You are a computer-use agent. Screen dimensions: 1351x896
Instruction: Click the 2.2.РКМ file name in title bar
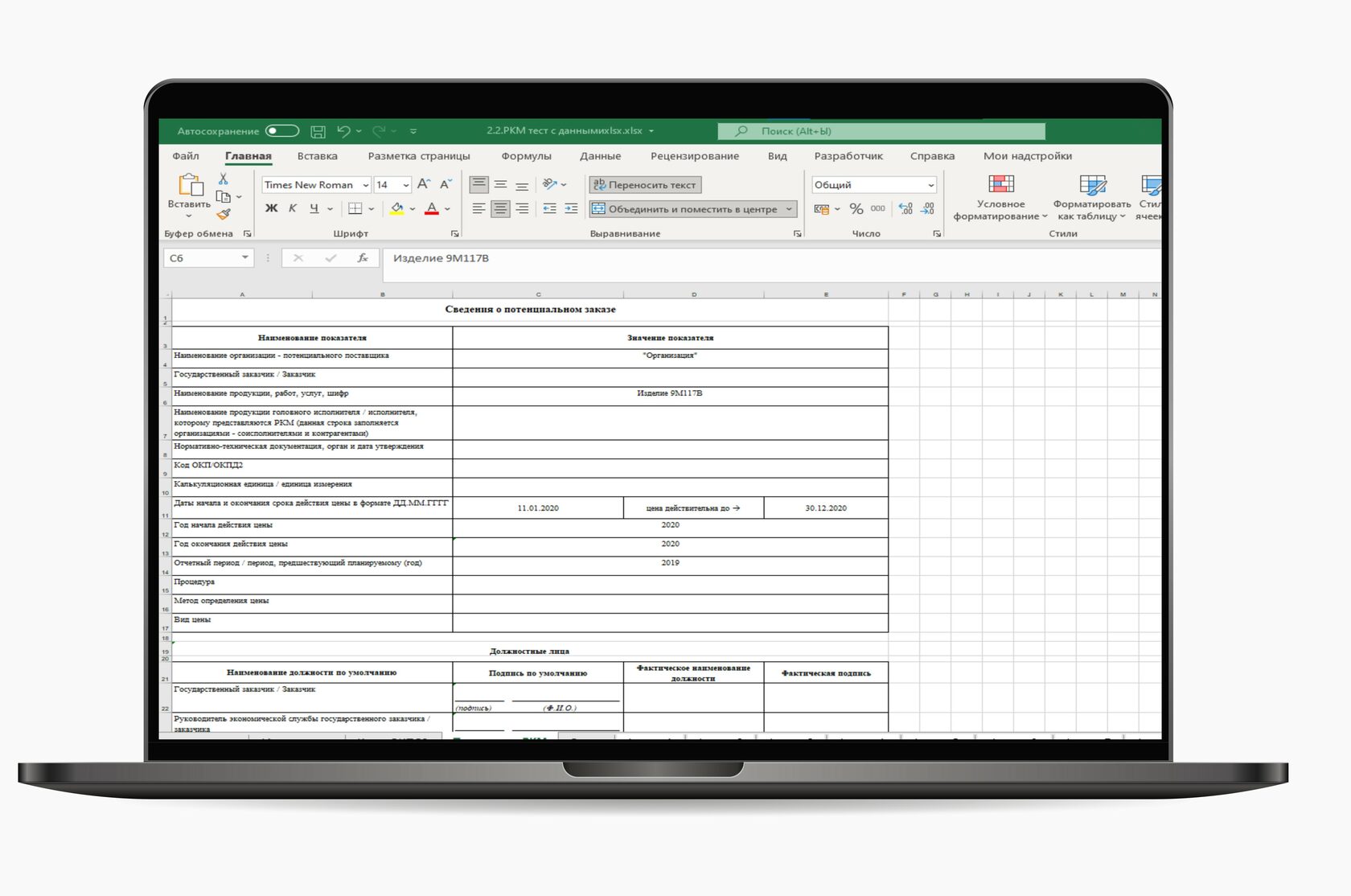[565, 131]
